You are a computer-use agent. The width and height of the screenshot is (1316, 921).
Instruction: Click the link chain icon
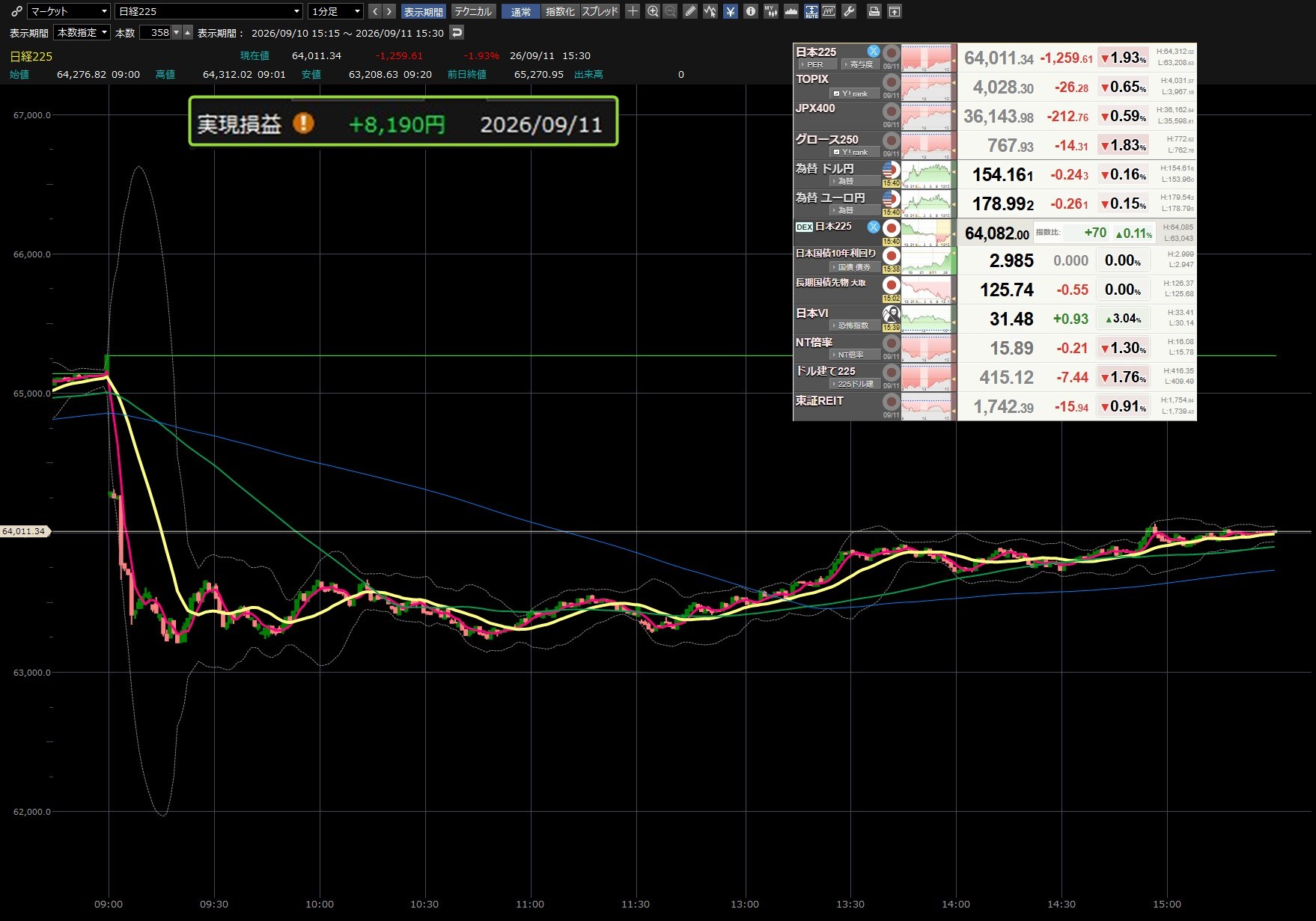[x=16, y=11]
